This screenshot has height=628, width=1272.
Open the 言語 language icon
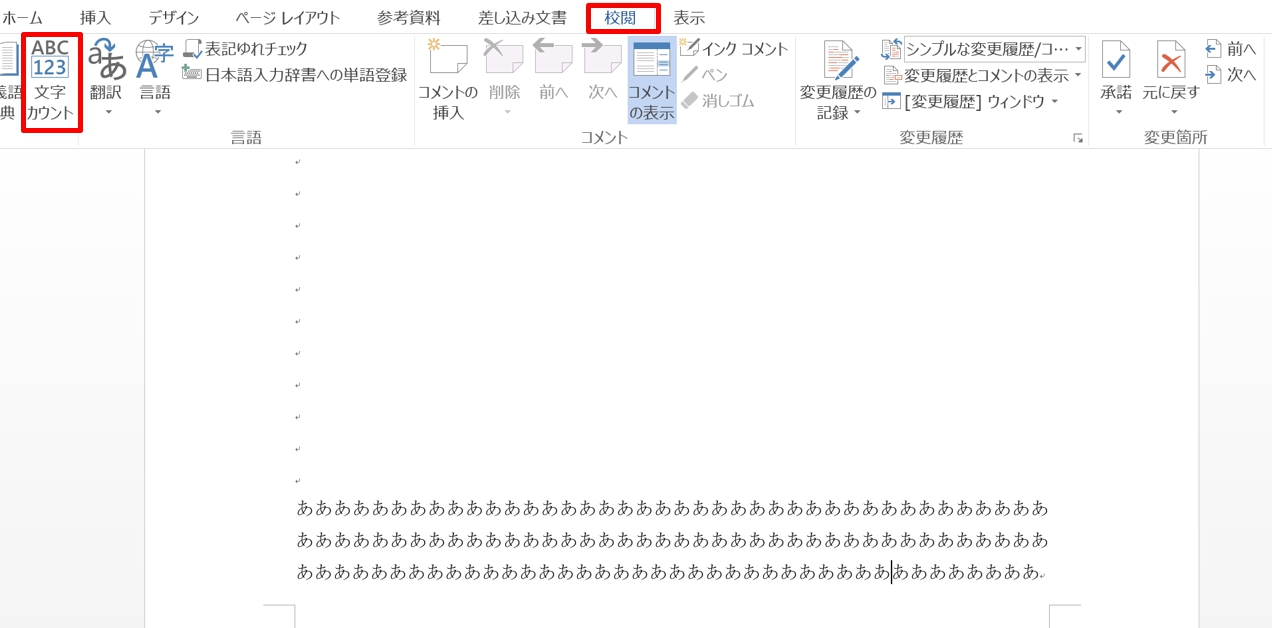point(154,60)
